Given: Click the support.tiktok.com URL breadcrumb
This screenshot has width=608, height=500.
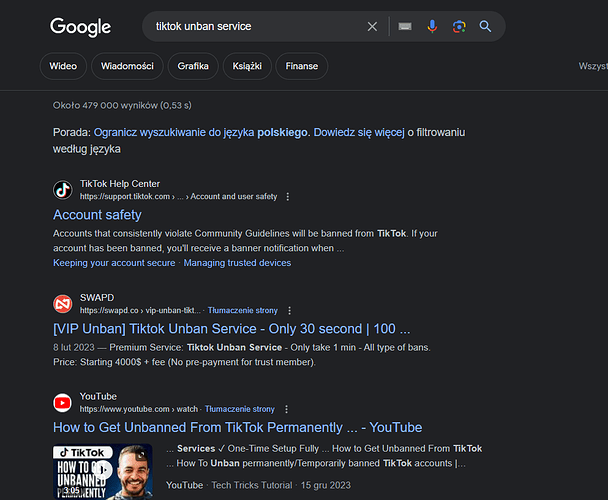Looking at the screenshot, I should click(x=178, y=197).
